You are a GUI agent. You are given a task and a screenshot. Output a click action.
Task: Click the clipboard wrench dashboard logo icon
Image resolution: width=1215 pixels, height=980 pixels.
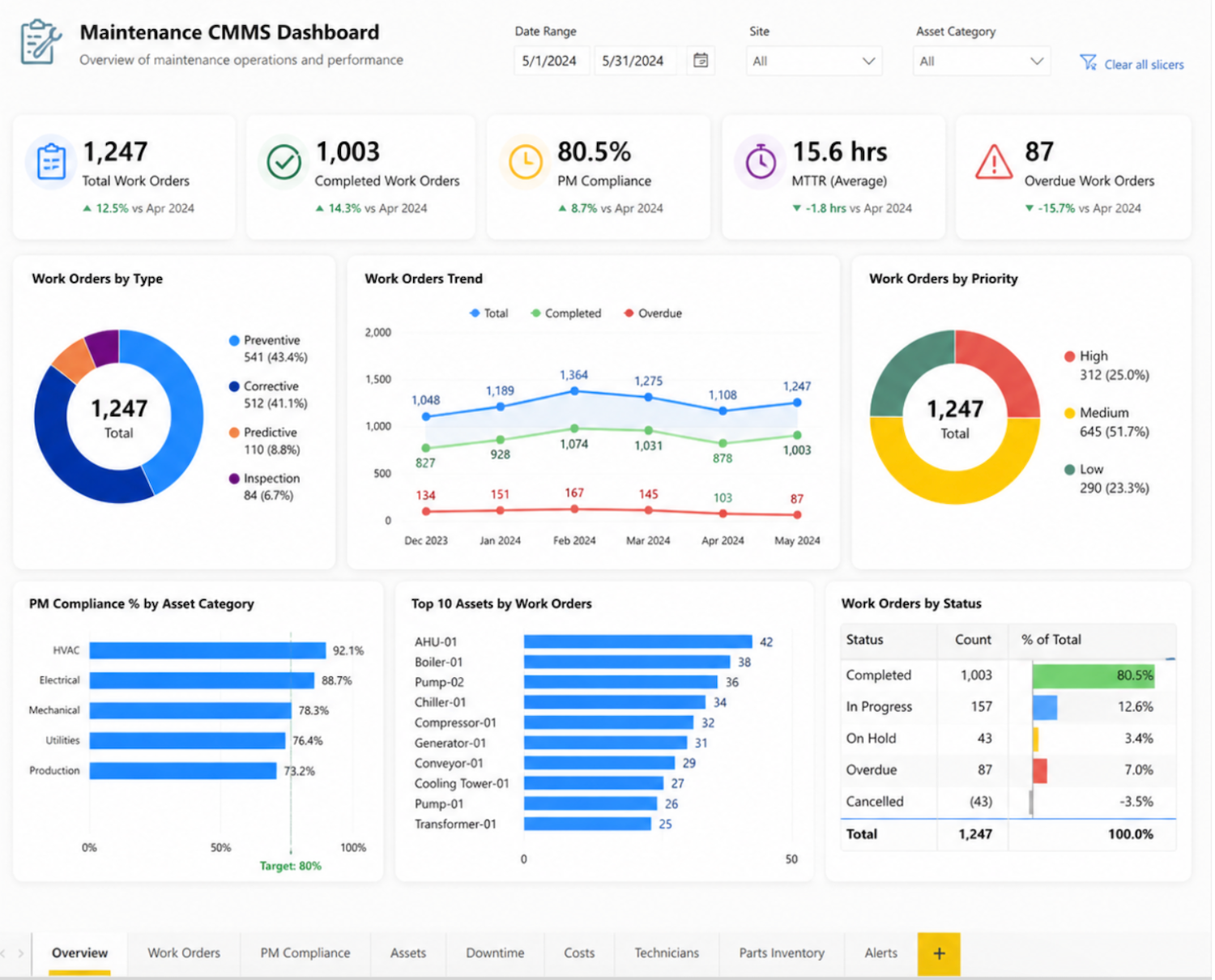(x=41, y=42)
